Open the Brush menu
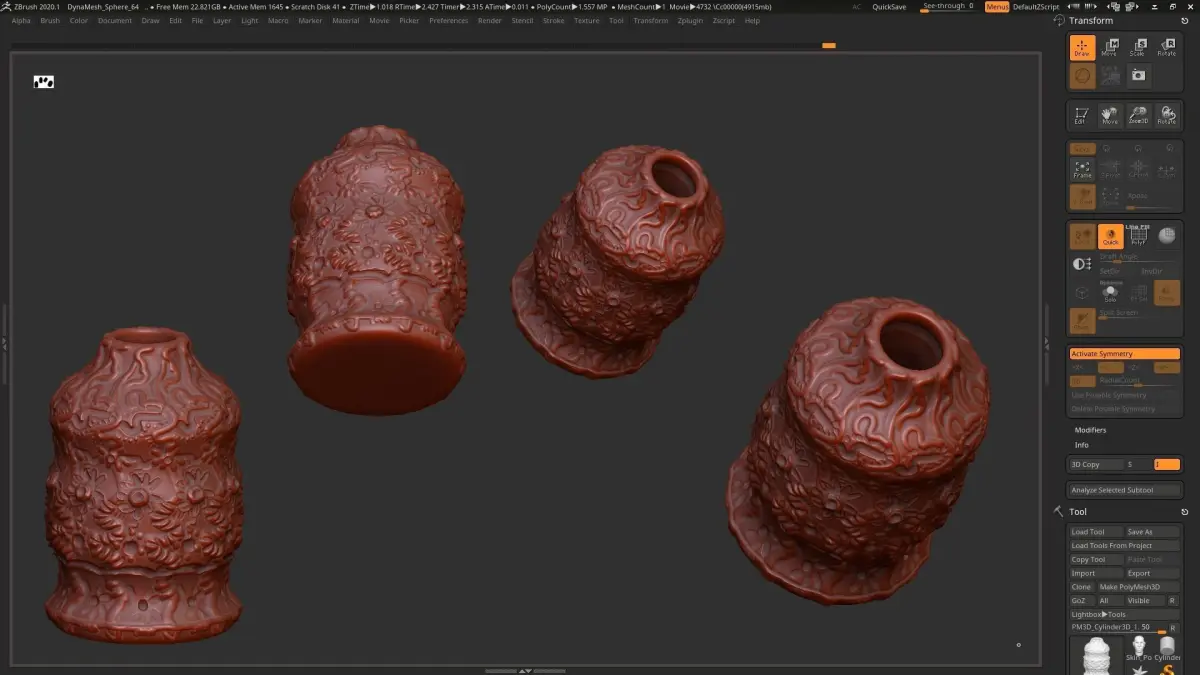 (50, 20)
